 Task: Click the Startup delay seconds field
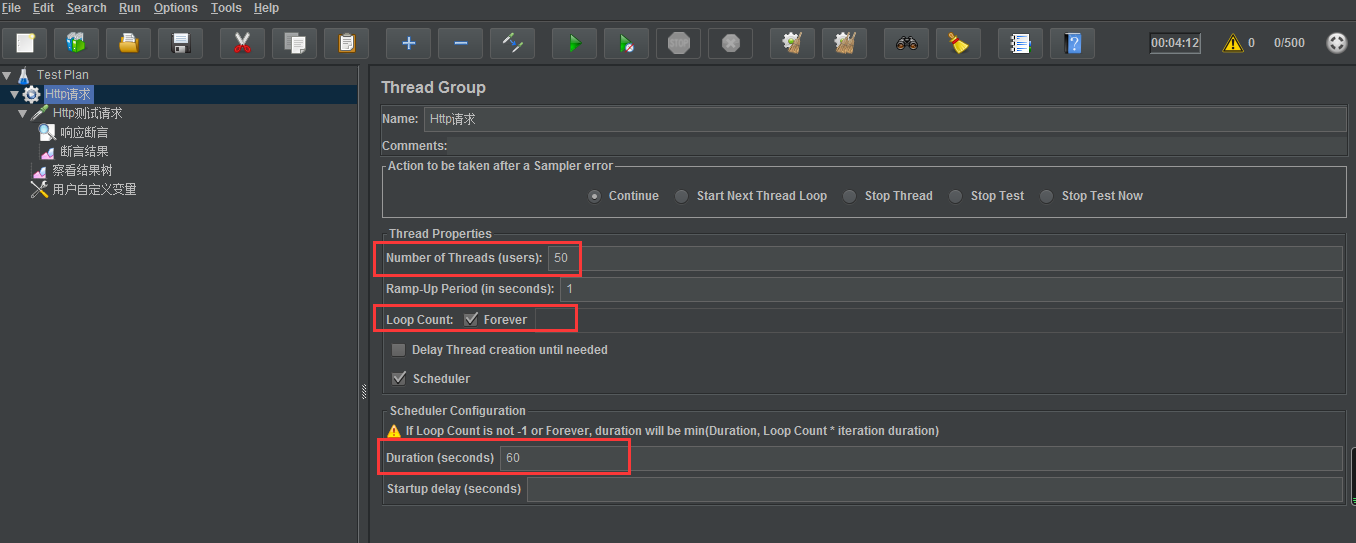(x=935, y=489)
